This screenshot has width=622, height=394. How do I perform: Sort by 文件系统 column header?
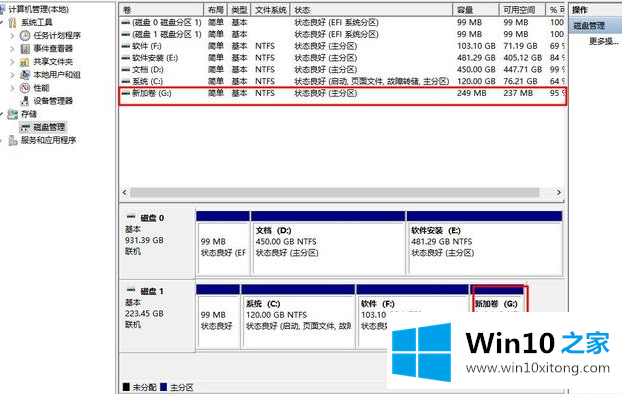271,10
